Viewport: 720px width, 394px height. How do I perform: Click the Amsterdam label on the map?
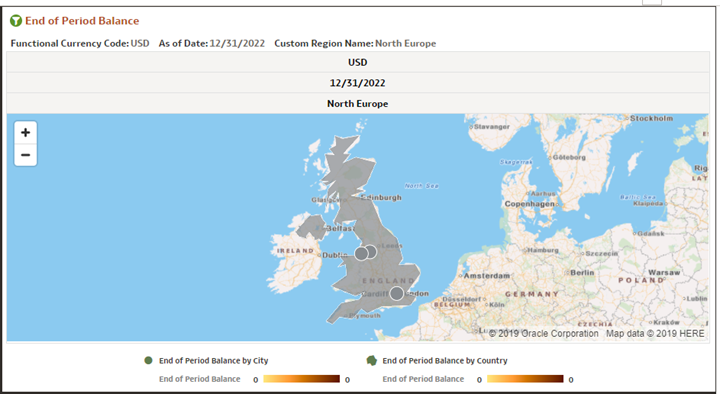[x=487, y=276]
